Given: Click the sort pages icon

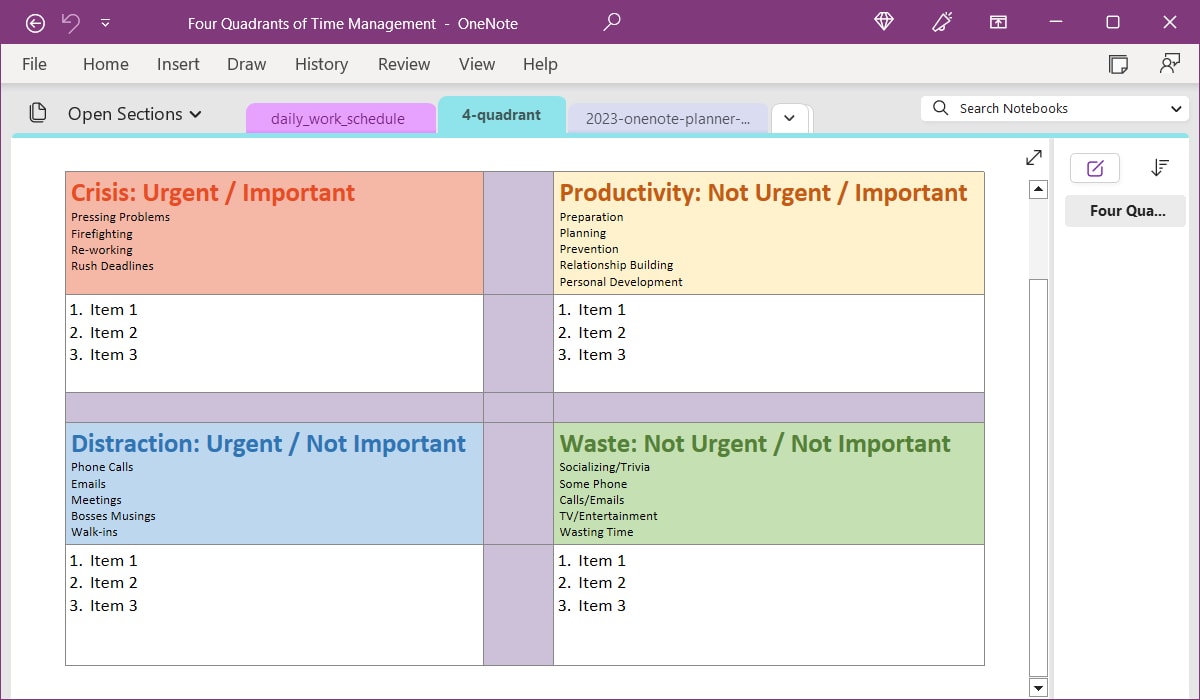Looking at the screenshot, I should 1160,167.
